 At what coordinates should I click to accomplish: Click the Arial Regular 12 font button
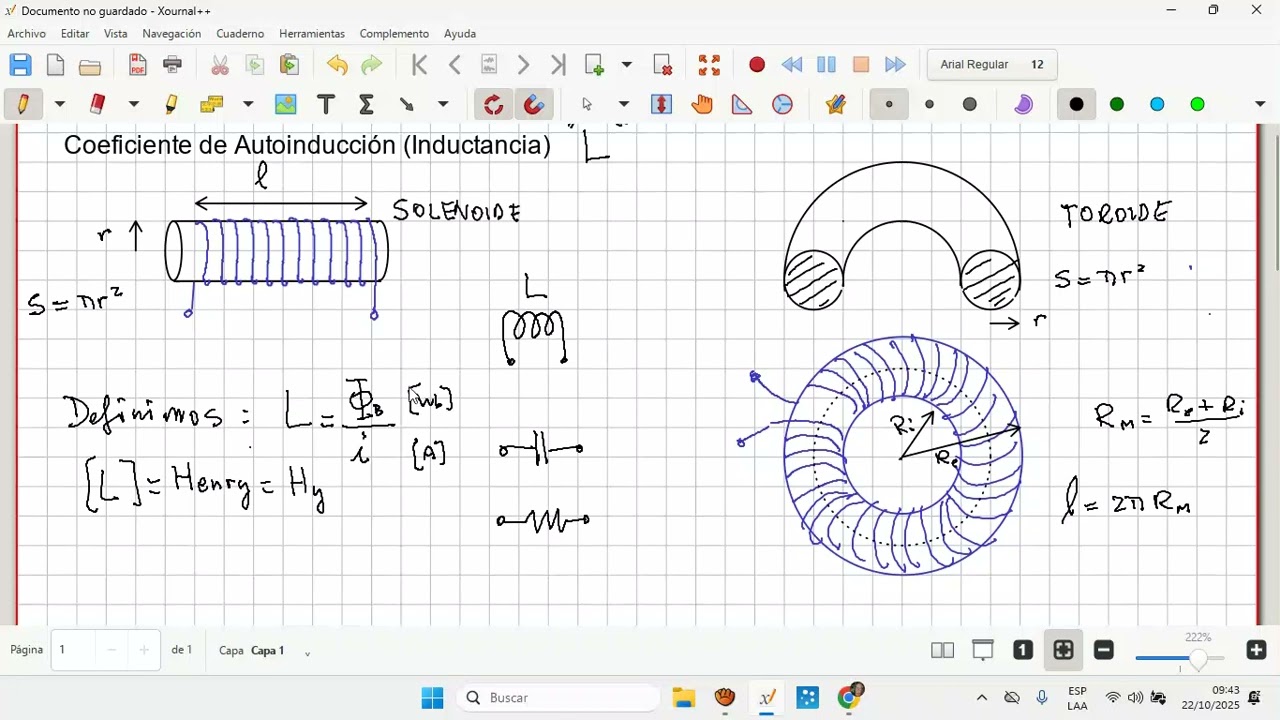pos(992,65)
